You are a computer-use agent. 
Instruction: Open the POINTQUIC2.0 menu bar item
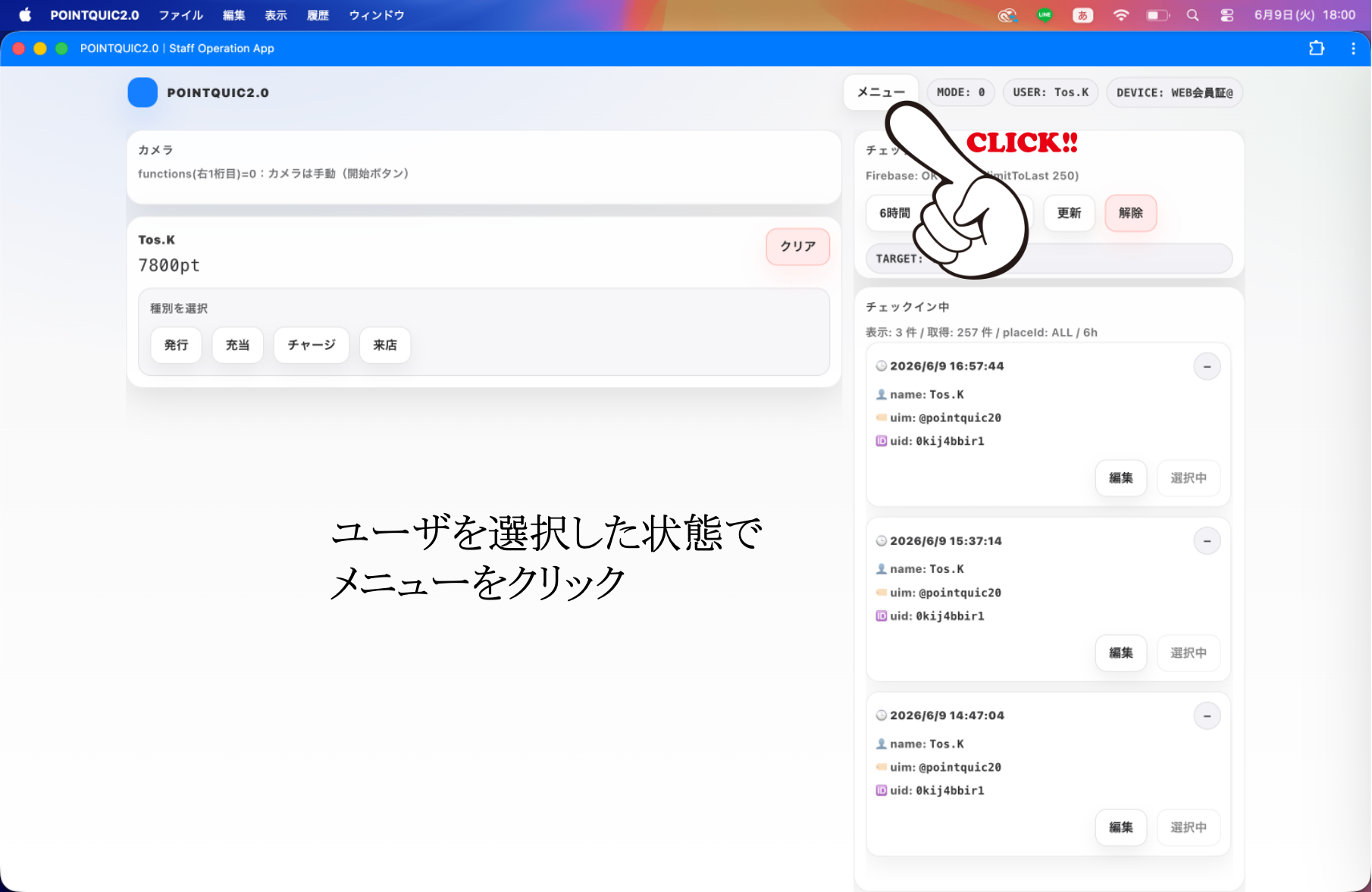click(x=95, y=15)
